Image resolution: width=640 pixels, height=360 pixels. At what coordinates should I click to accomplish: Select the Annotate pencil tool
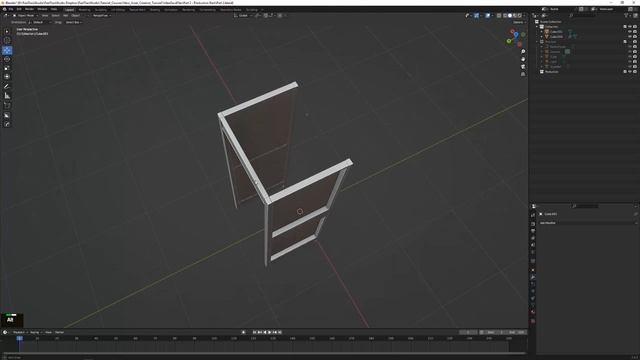tap(7, 87)
